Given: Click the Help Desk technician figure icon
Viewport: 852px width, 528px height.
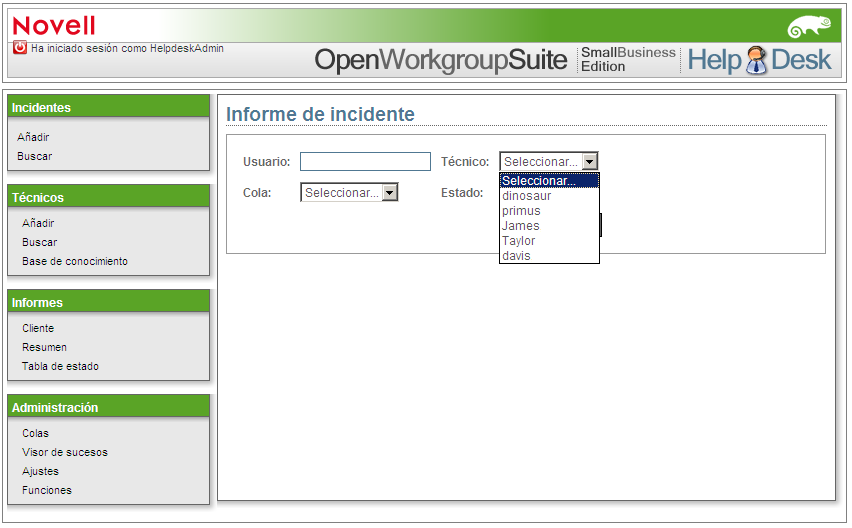Looking at the screenshot, I should [756, 60].
